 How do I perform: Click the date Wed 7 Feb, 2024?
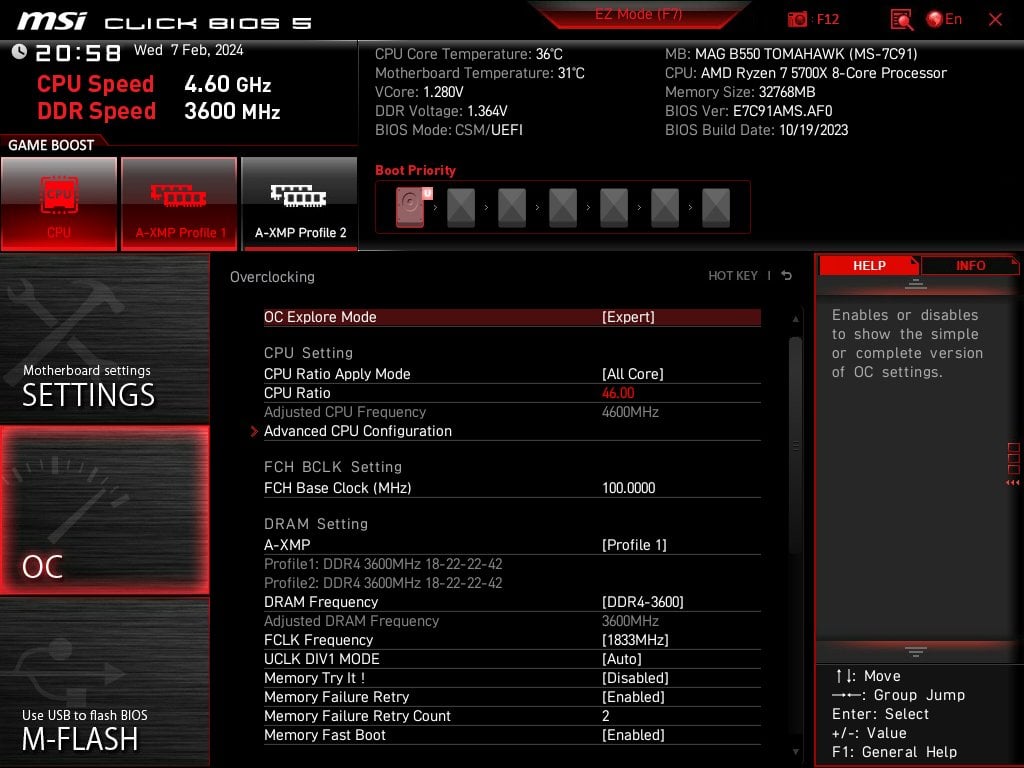[189, 50]
